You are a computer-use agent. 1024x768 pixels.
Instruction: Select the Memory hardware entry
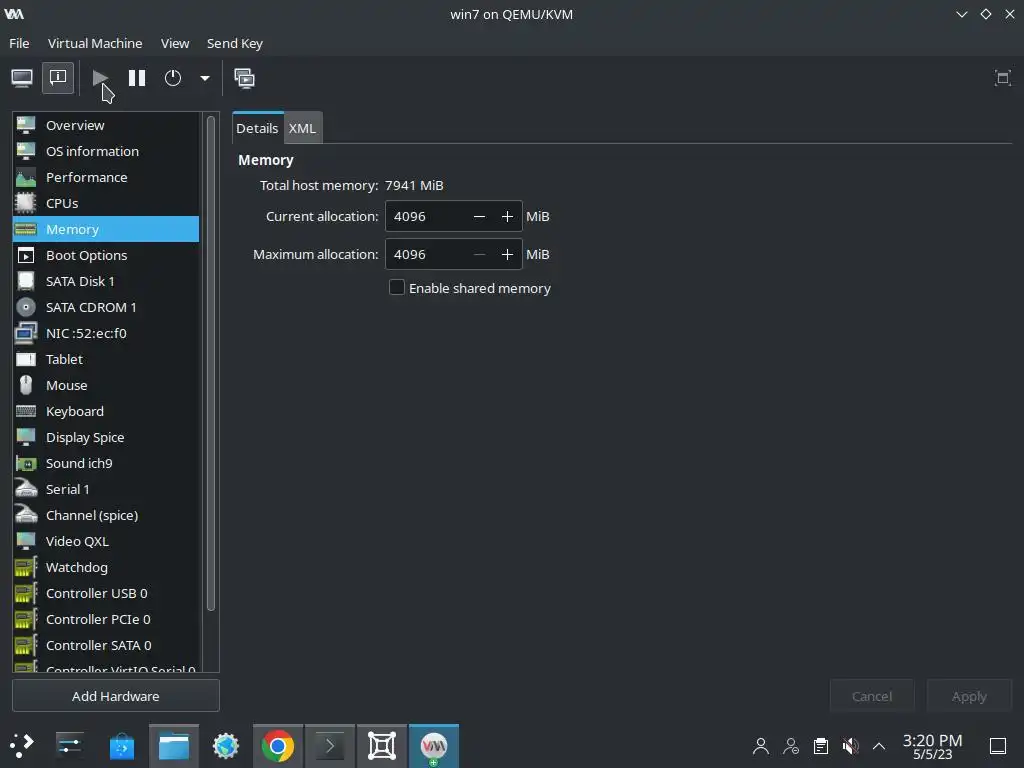tap(106, 229)
